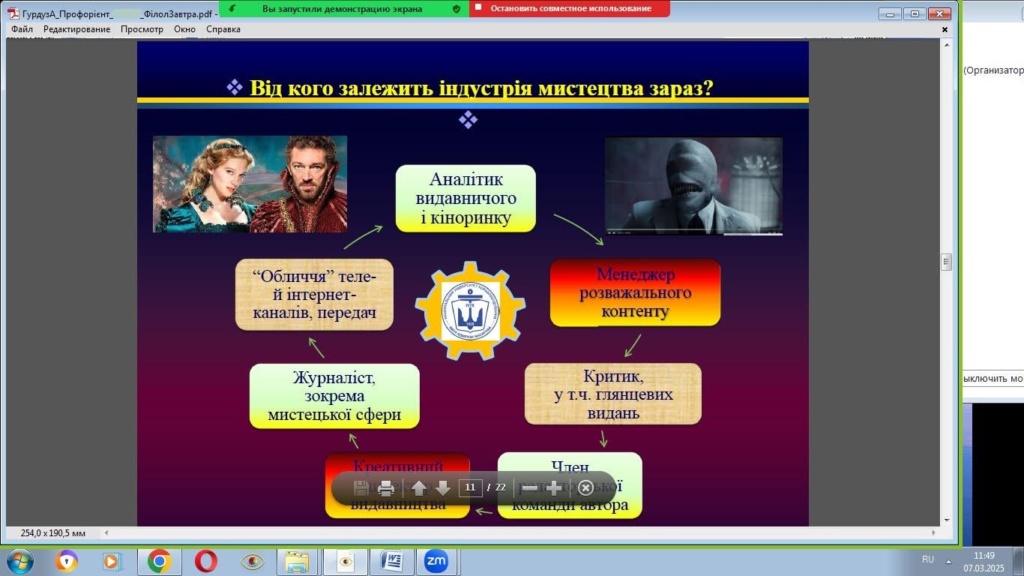The image size is (1024, 576).
Task: Open Opera browser from the taskbar
Action: point(206,562)
